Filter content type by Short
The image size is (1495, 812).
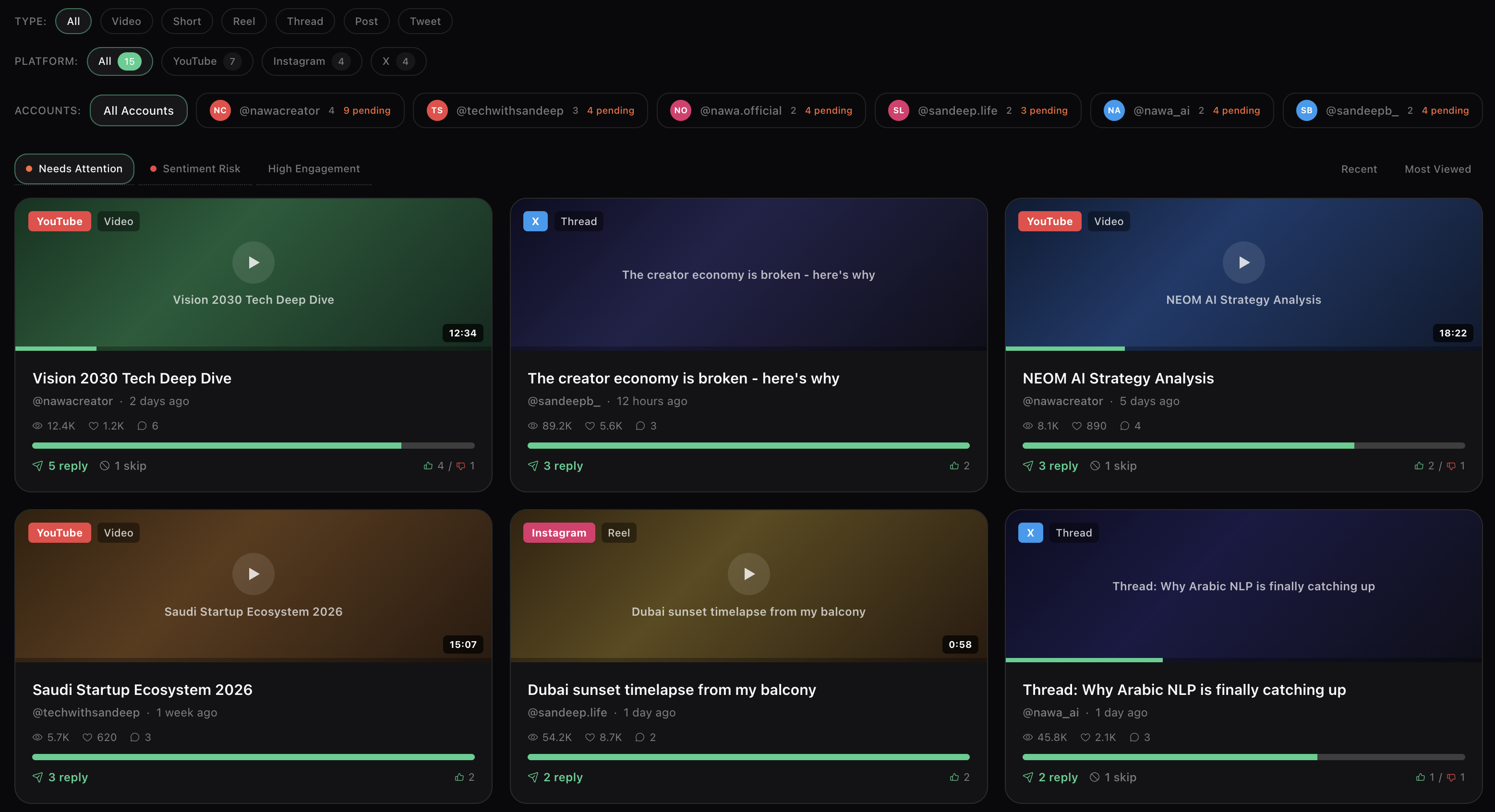coord(187,22)
